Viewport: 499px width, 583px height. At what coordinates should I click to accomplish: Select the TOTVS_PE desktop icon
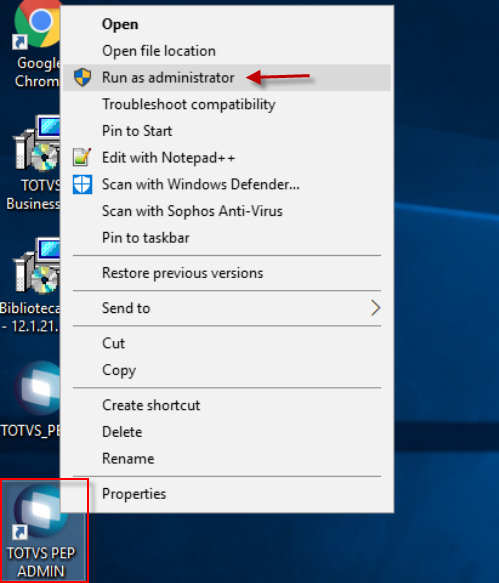[37, 388]
